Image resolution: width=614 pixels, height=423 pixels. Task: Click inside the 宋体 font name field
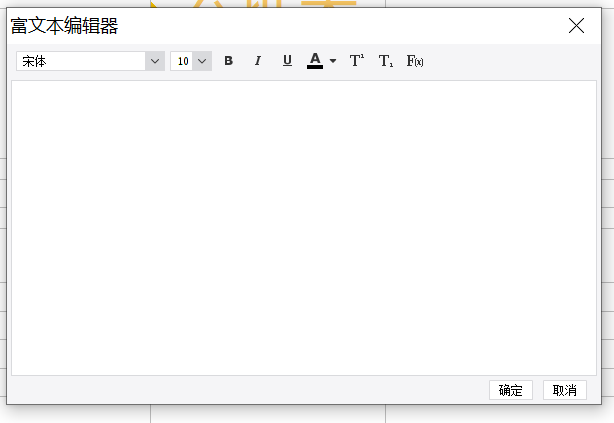click(x=81, y=61)
